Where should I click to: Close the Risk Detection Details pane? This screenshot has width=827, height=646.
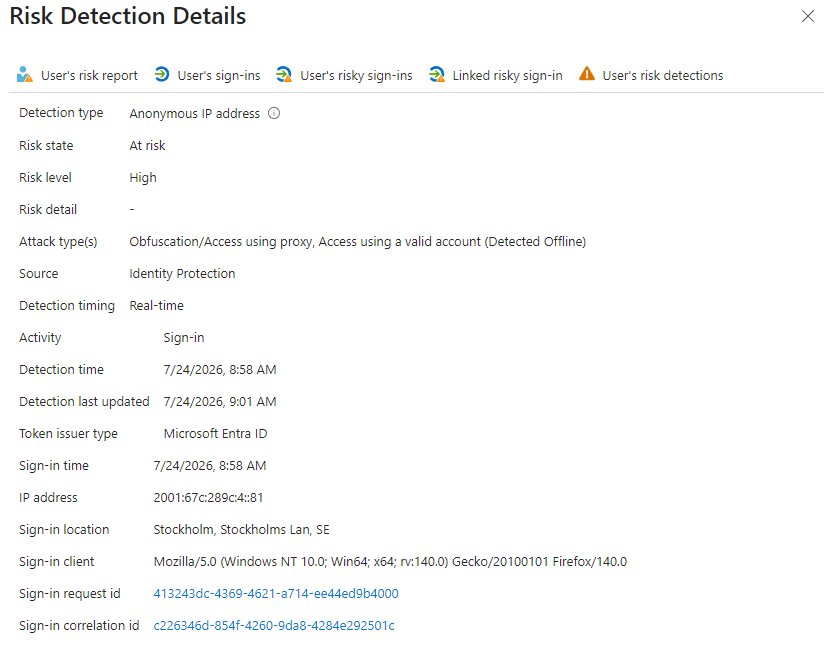coord(807,16)
